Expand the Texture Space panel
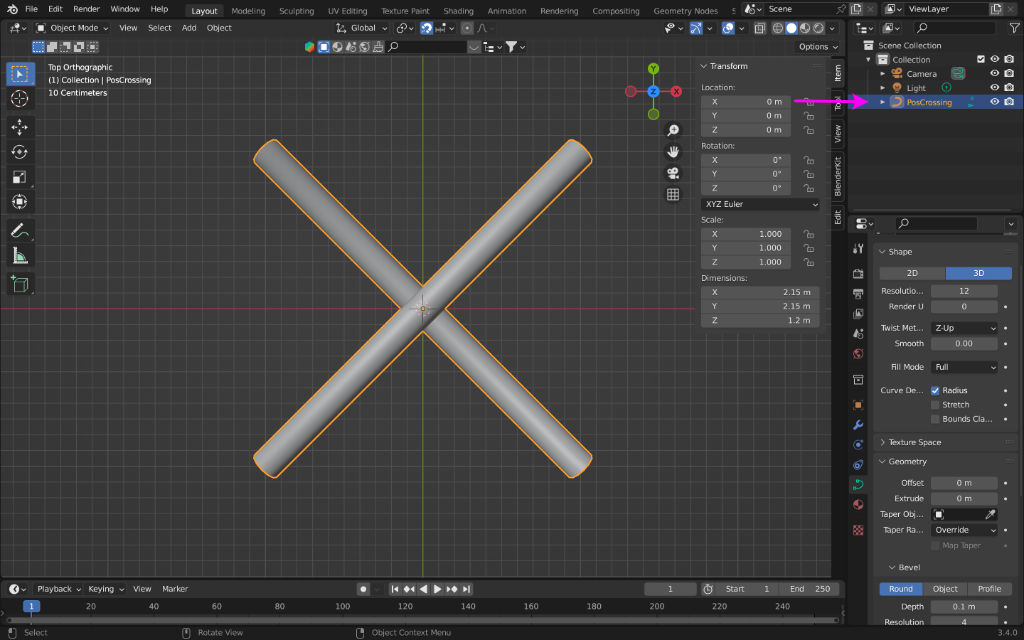The height and width of the screenshot is (640, 1024). tap(915, 442)
